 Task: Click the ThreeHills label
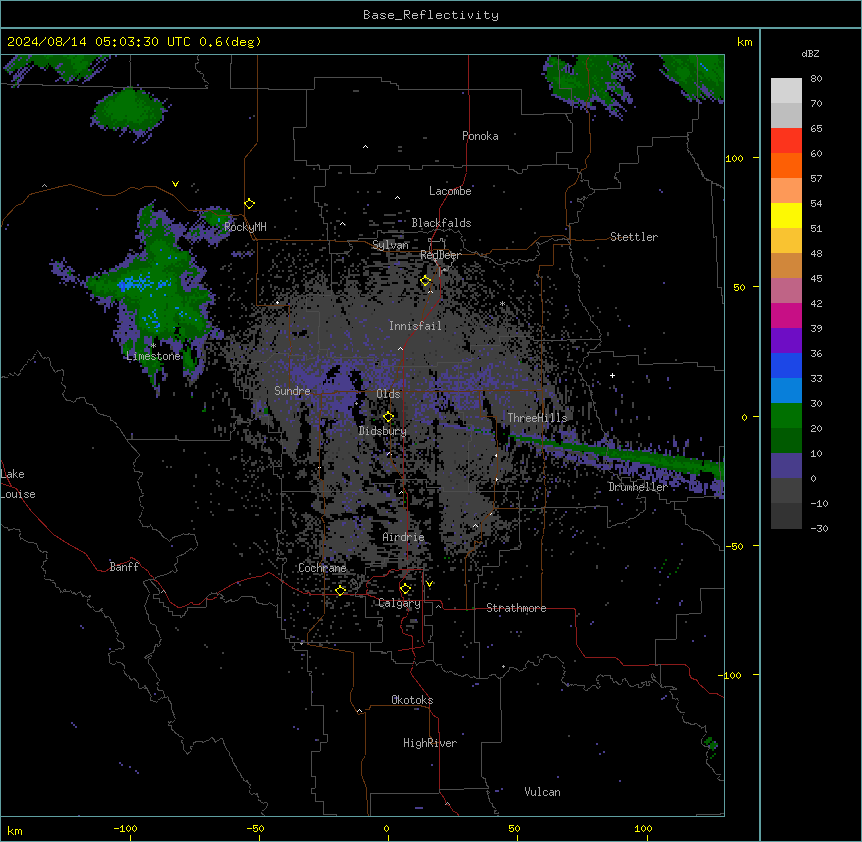537,418
